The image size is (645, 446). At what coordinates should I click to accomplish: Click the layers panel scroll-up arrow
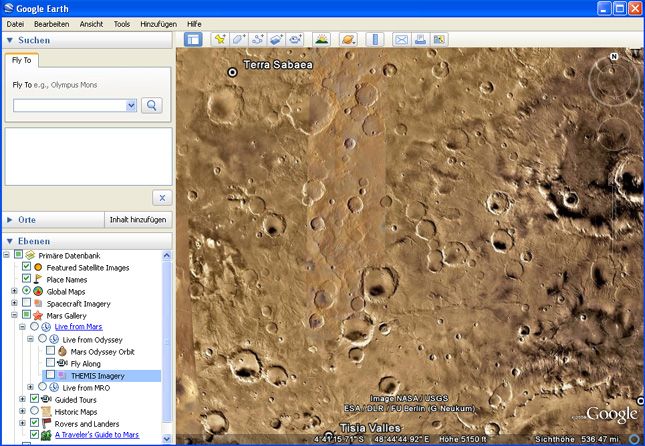[x=167, y=255]
